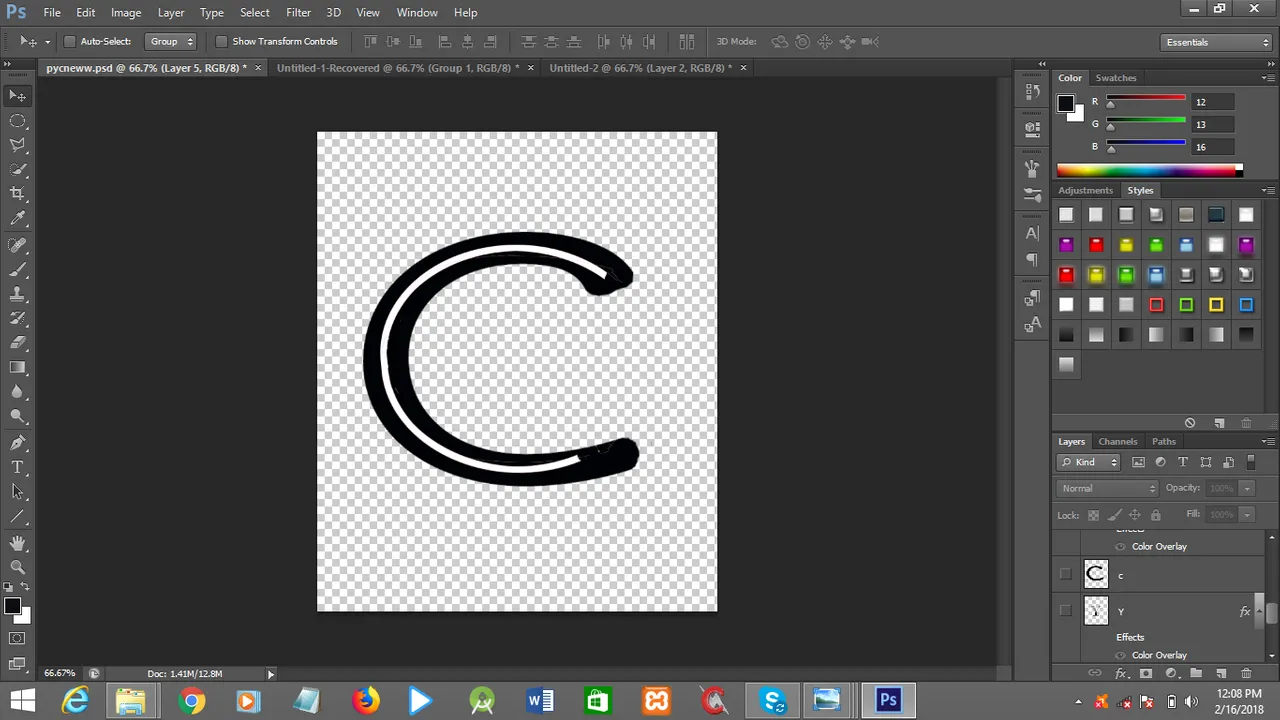
Task: Switch to the Adjustments tab
Action: click(1085, 190)
